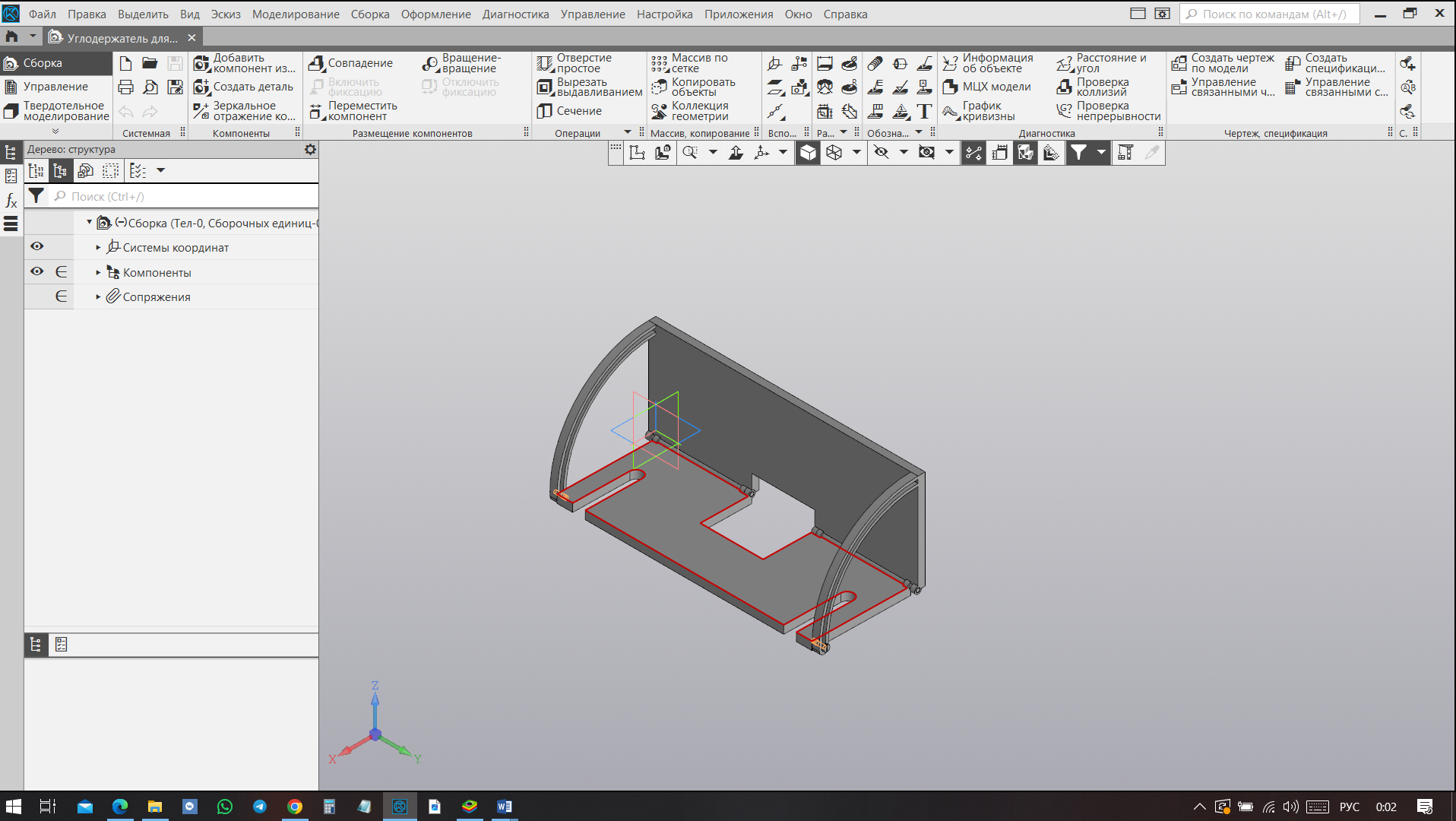1456x821 pixels.
Task: Select the Coincidence mate tool
Action: coord(317,63)
